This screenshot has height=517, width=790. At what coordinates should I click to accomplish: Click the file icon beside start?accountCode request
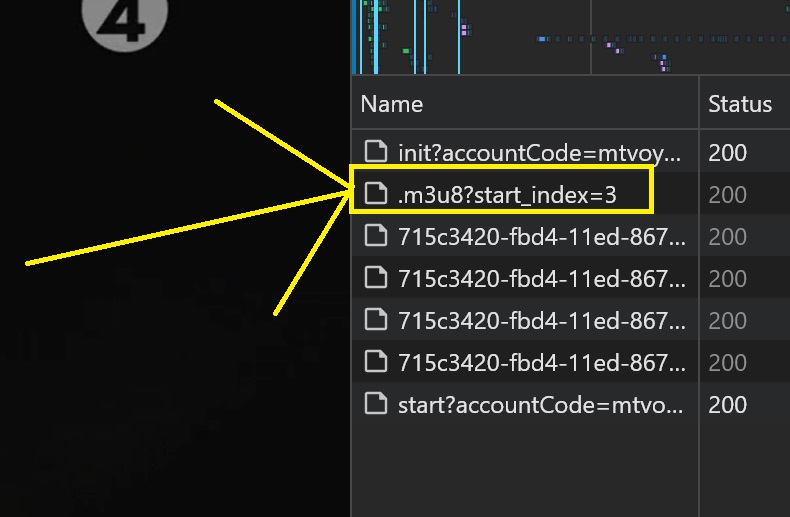(x=376, y=404)
